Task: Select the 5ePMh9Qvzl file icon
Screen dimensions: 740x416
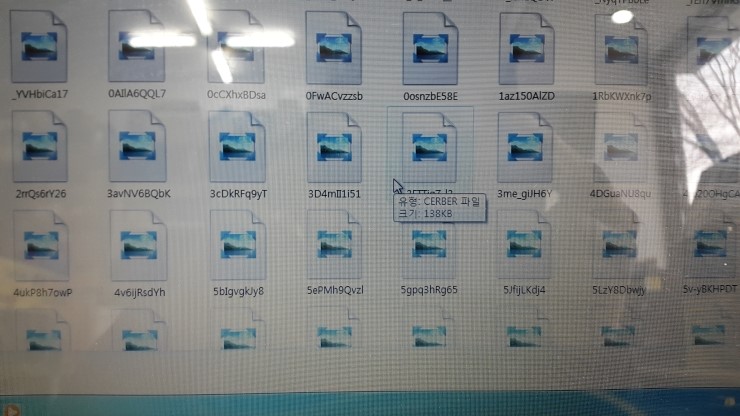Action: [334, 245]
